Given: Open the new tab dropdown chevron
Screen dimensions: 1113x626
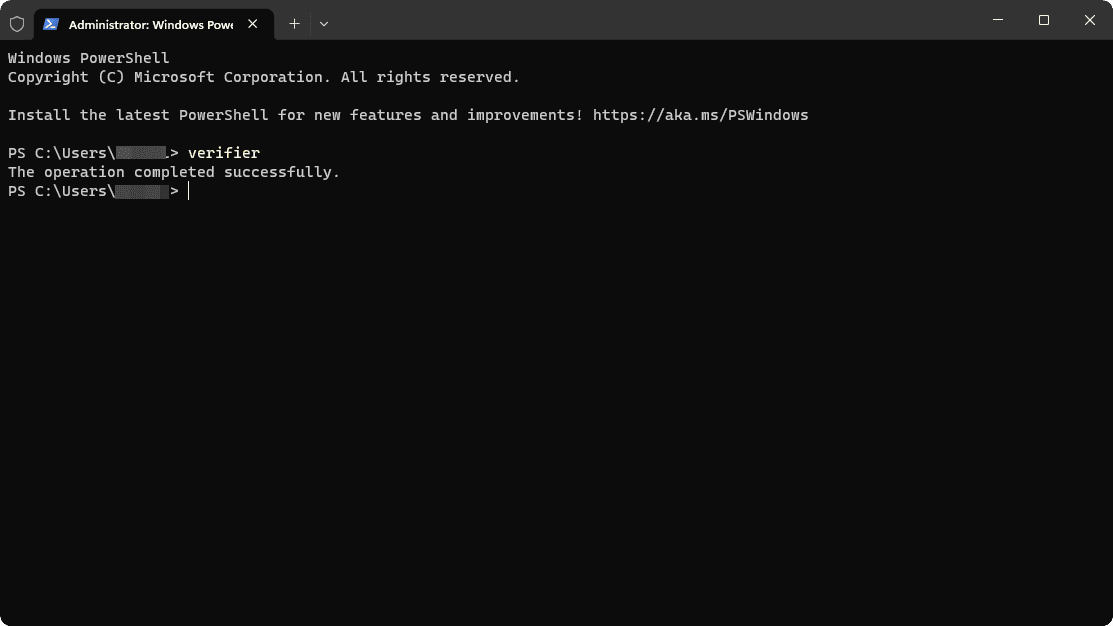Looking at the screenshot, I should (323, 23).
